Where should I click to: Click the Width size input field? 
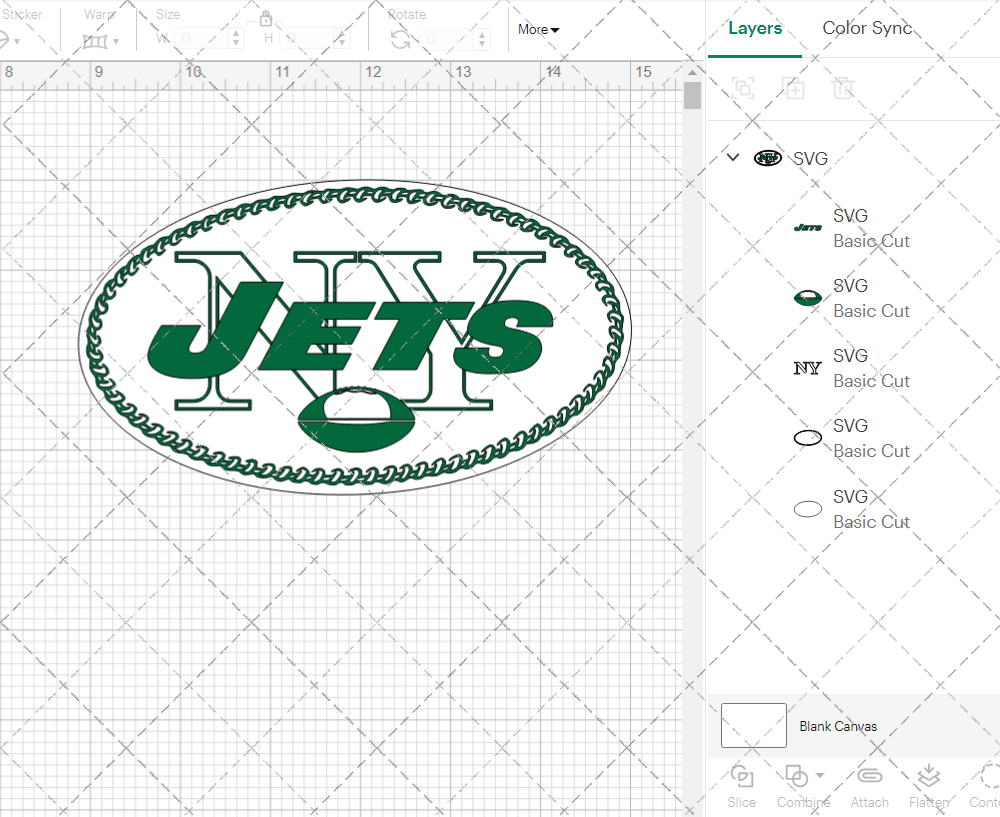(202, 39)
